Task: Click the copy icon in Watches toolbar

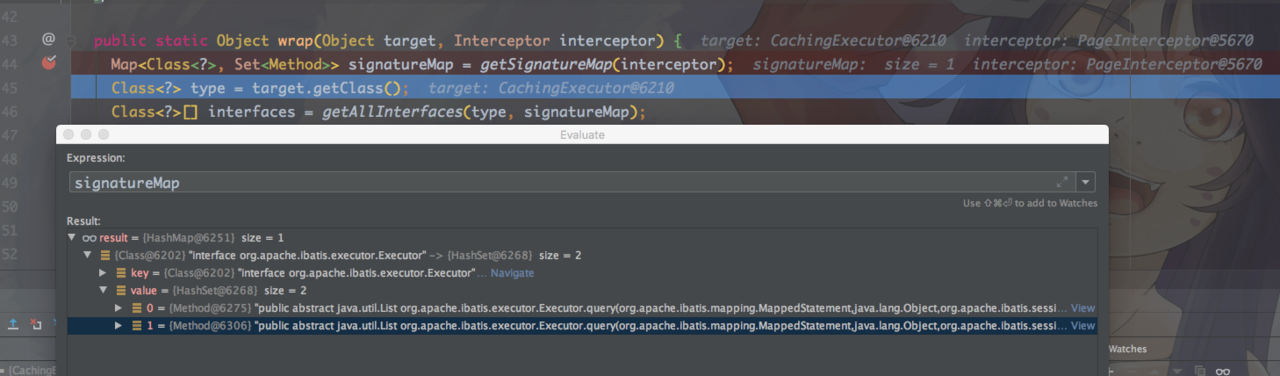Action: pos(1199,371)
